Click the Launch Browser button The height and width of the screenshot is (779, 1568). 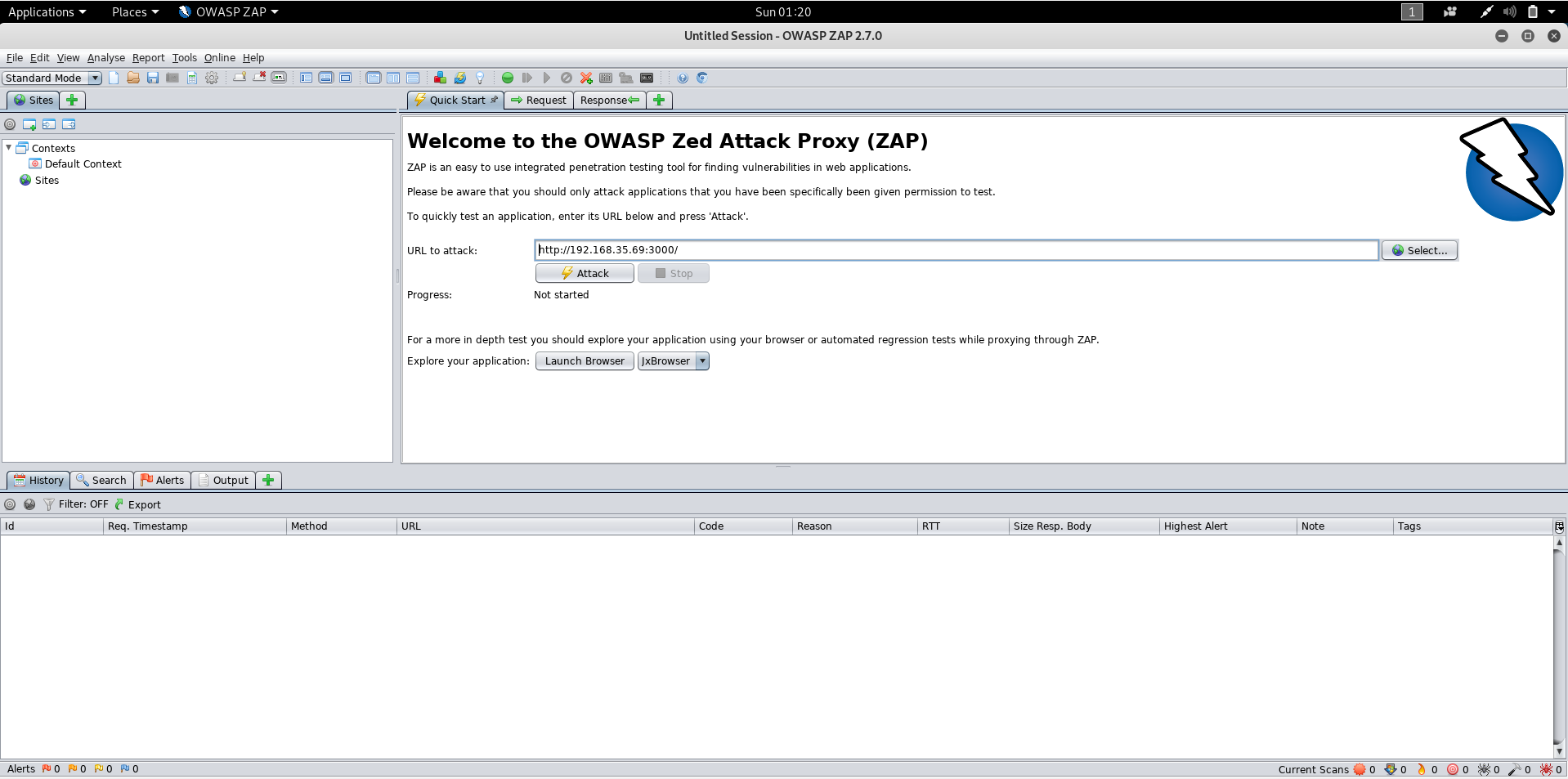tap(585, 361)
